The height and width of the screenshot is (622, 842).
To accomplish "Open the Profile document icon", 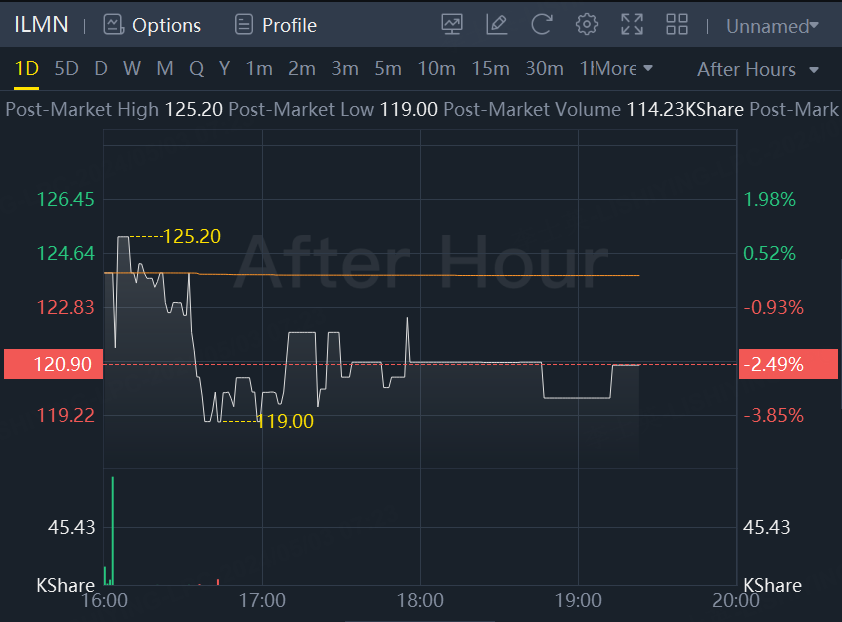I will [x=244, y=25].
